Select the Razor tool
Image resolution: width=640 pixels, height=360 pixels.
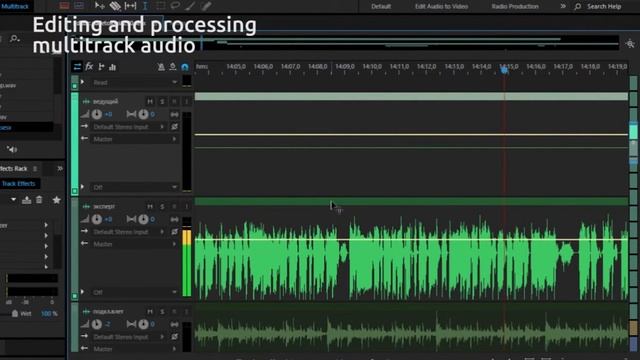pyautogui.click(x=115, y=6)
